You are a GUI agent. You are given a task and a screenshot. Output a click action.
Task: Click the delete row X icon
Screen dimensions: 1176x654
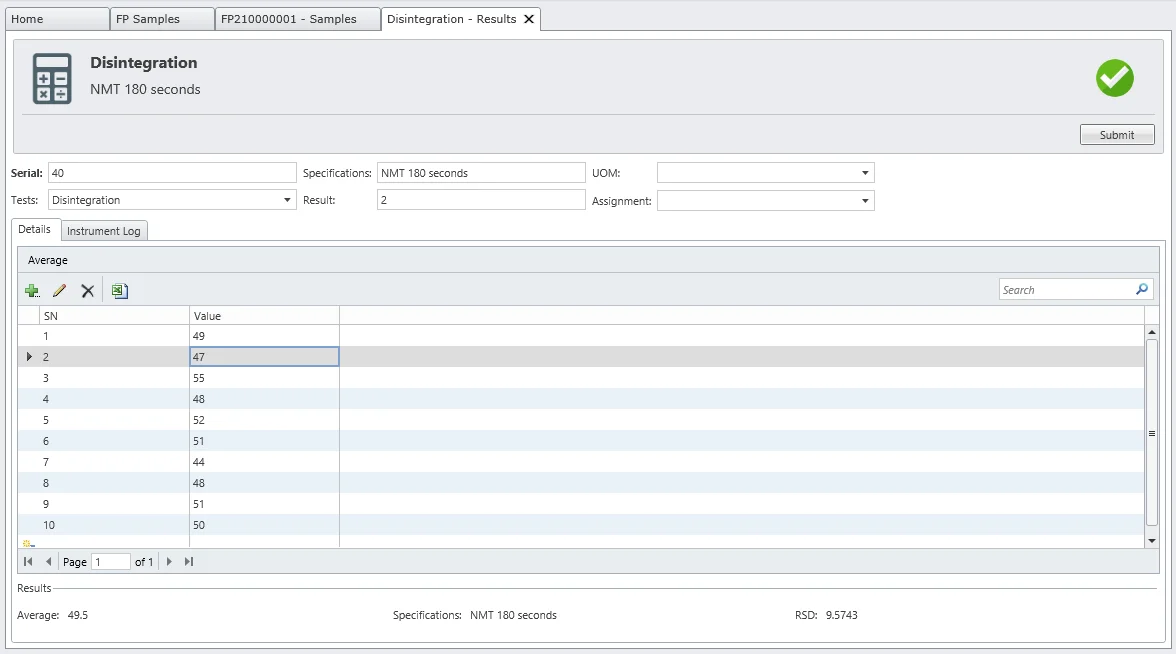(87, 291)
